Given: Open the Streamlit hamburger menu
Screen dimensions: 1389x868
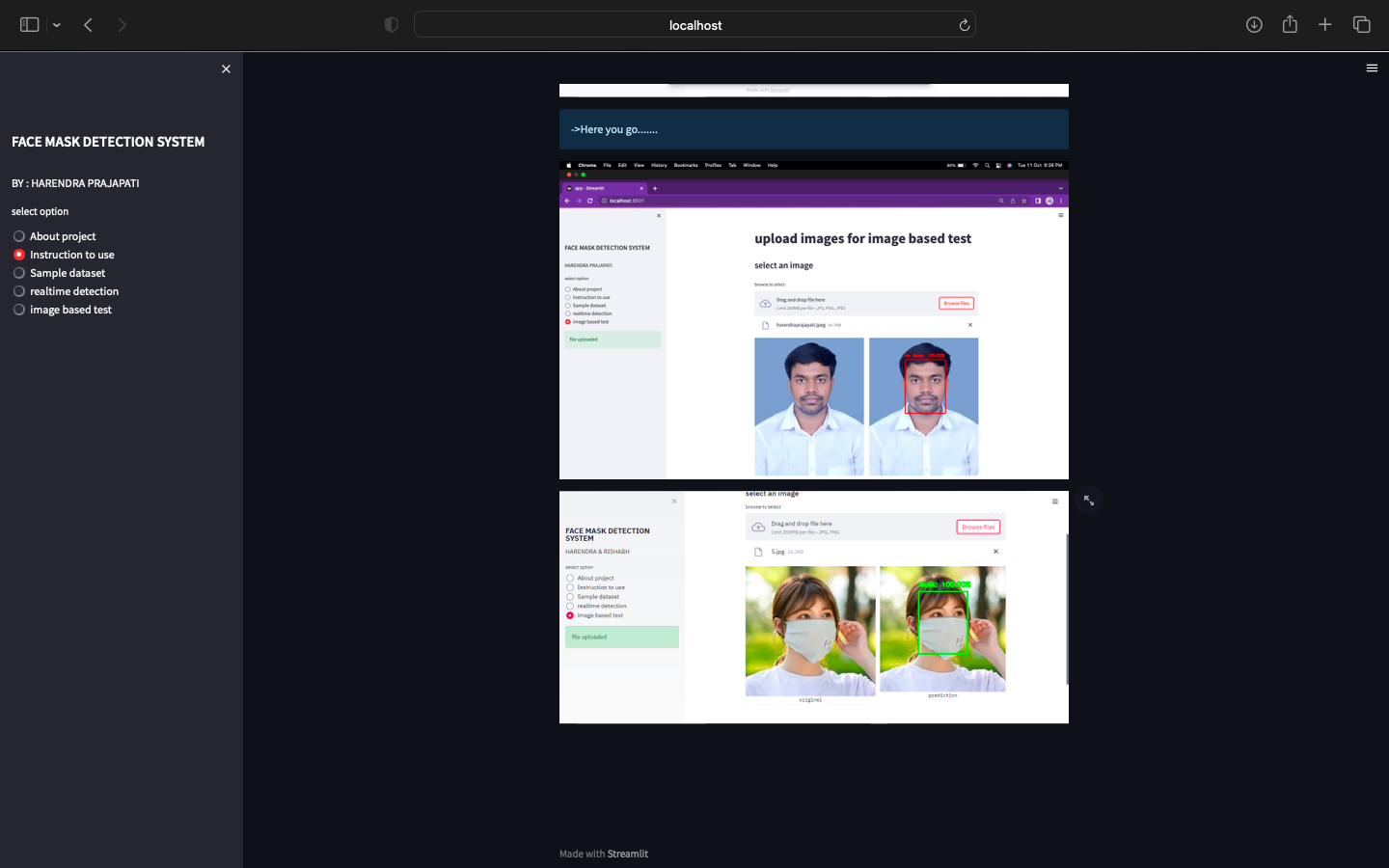Looking at the screenshot, I should [x=1372, y=68].
